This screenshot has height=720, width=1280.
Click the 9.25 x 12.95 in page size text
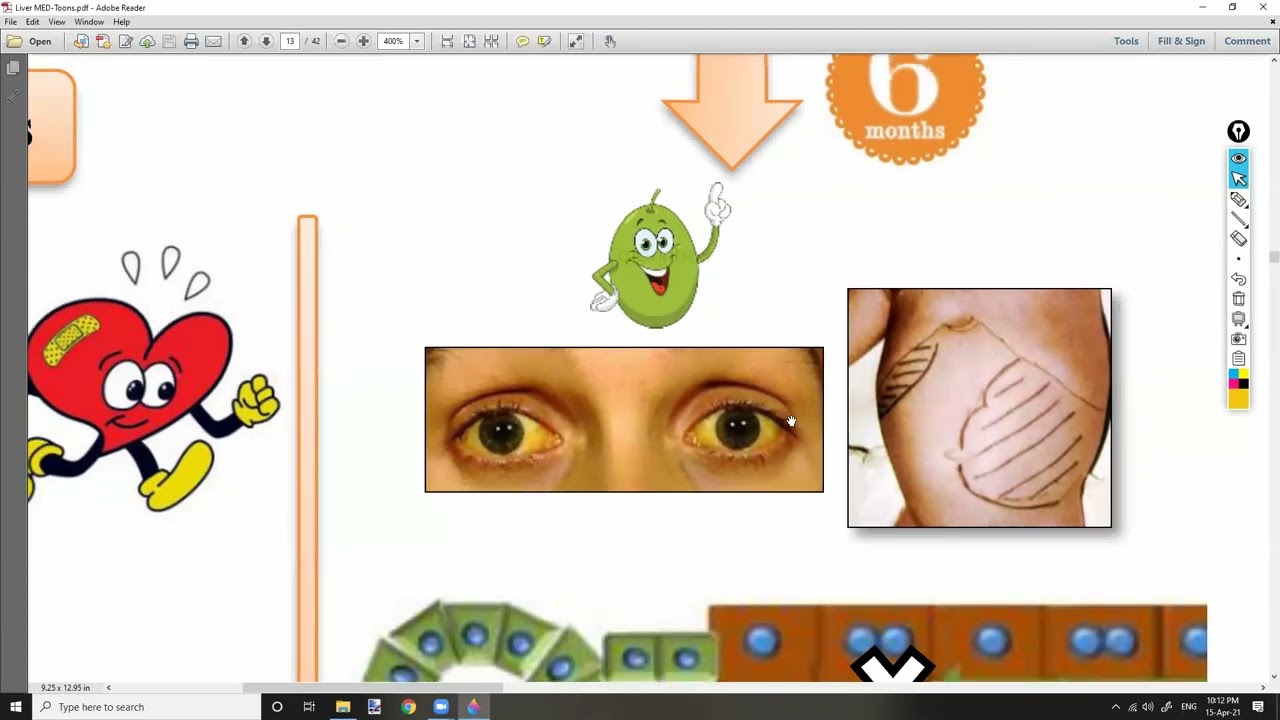66,688
